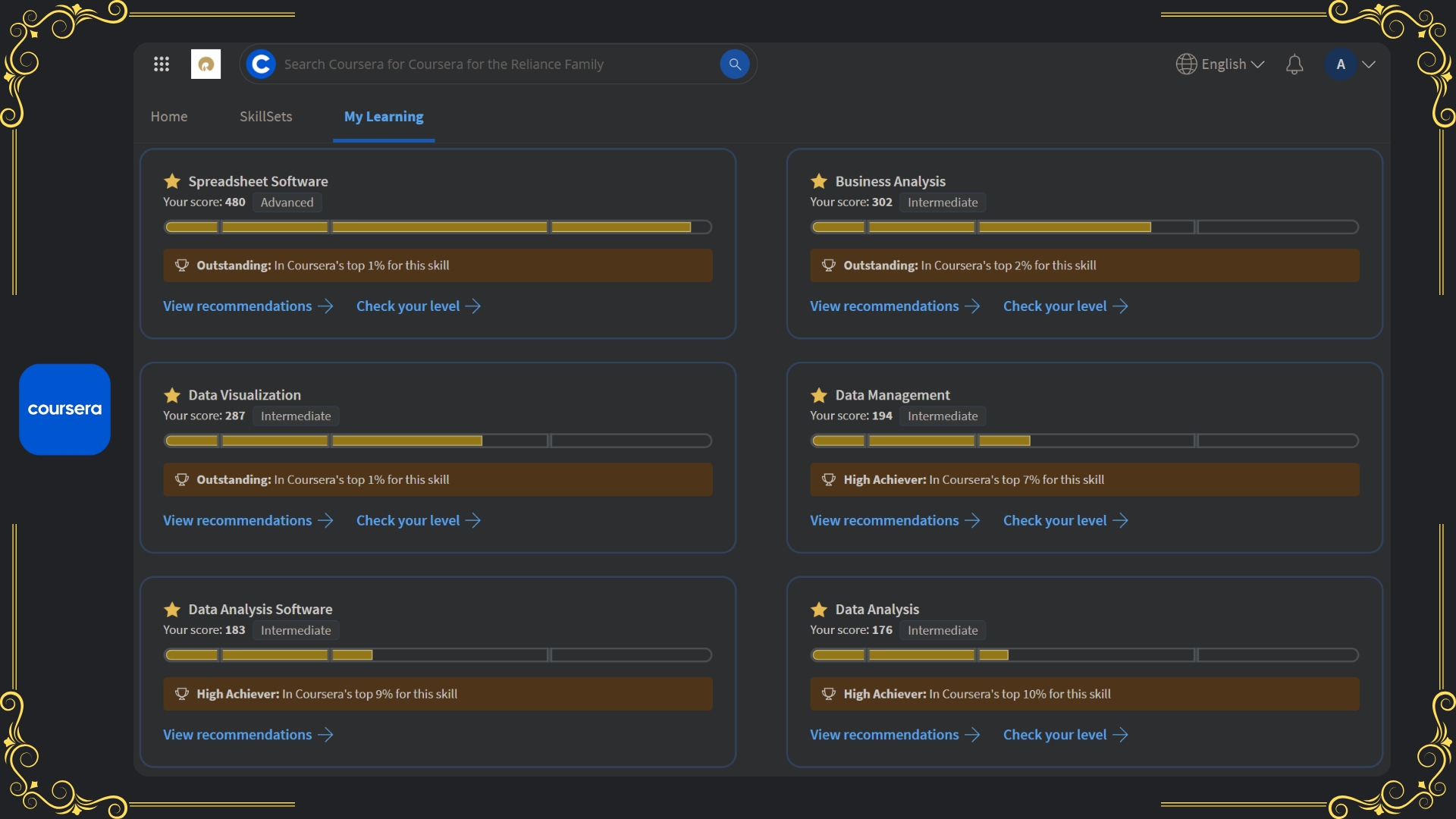Image resolution: width=1456 pixels, height=819 pixels.
Task: Click the globe language icon
Action: coord(1186,64)
